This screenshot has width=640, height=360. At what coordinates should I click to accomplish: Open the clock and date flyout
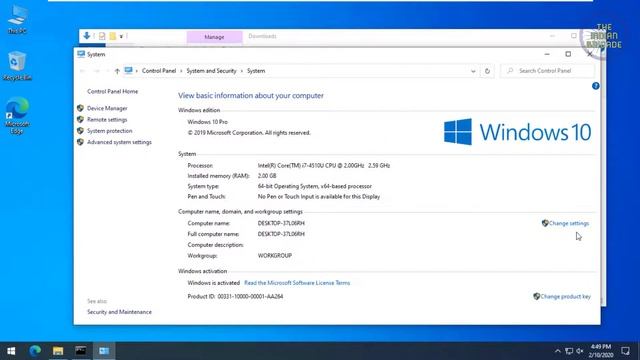(601, 351)
